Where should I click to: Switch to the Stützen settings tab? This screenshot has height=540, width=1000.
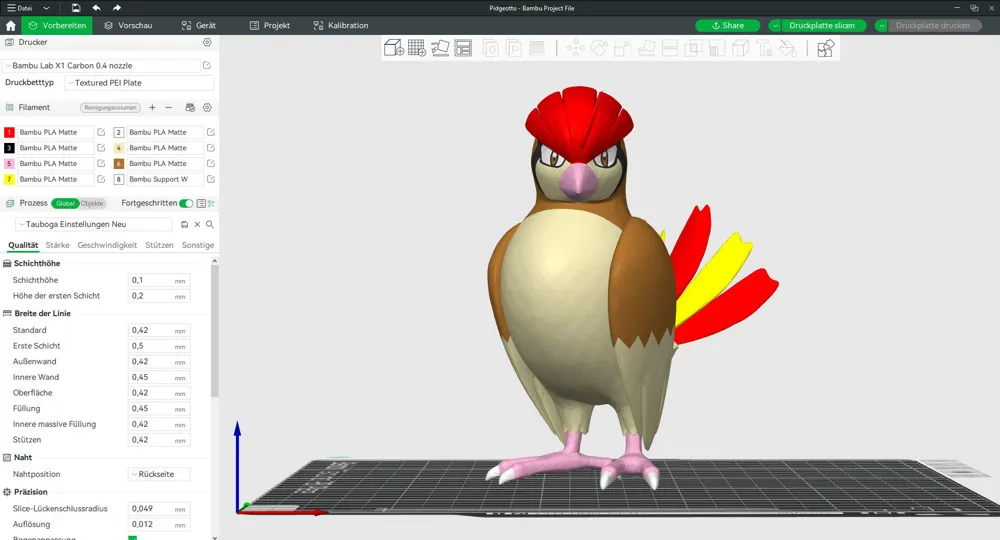(159, 245)
